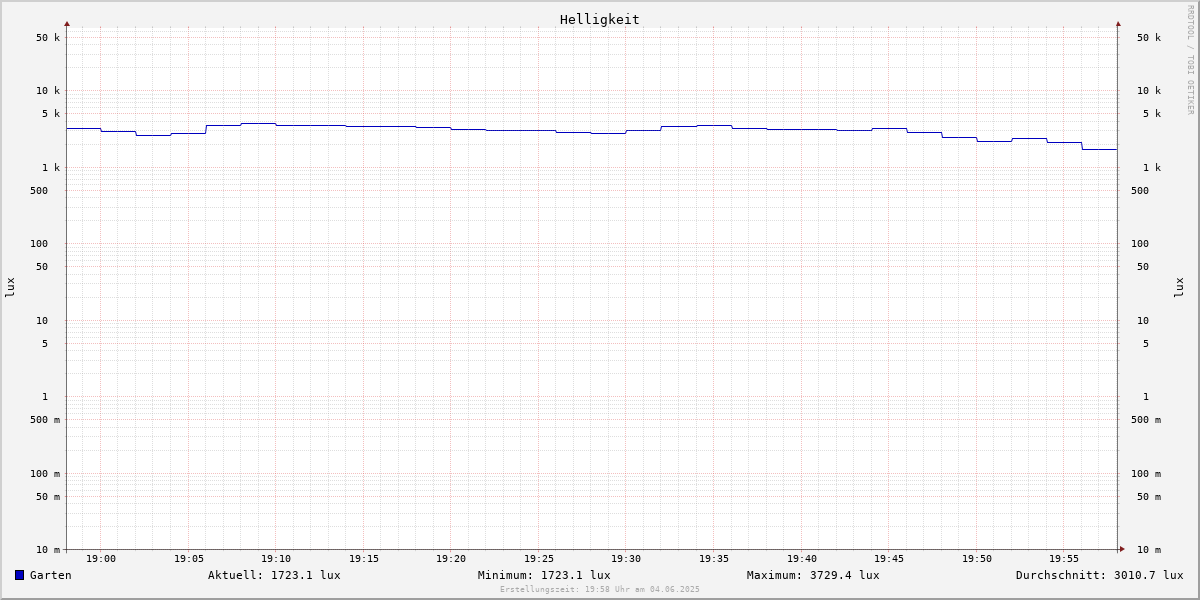This screenshot has width=1200, height=600.
Task: Click the chart title Helligkeit
Action: point(600,19)
